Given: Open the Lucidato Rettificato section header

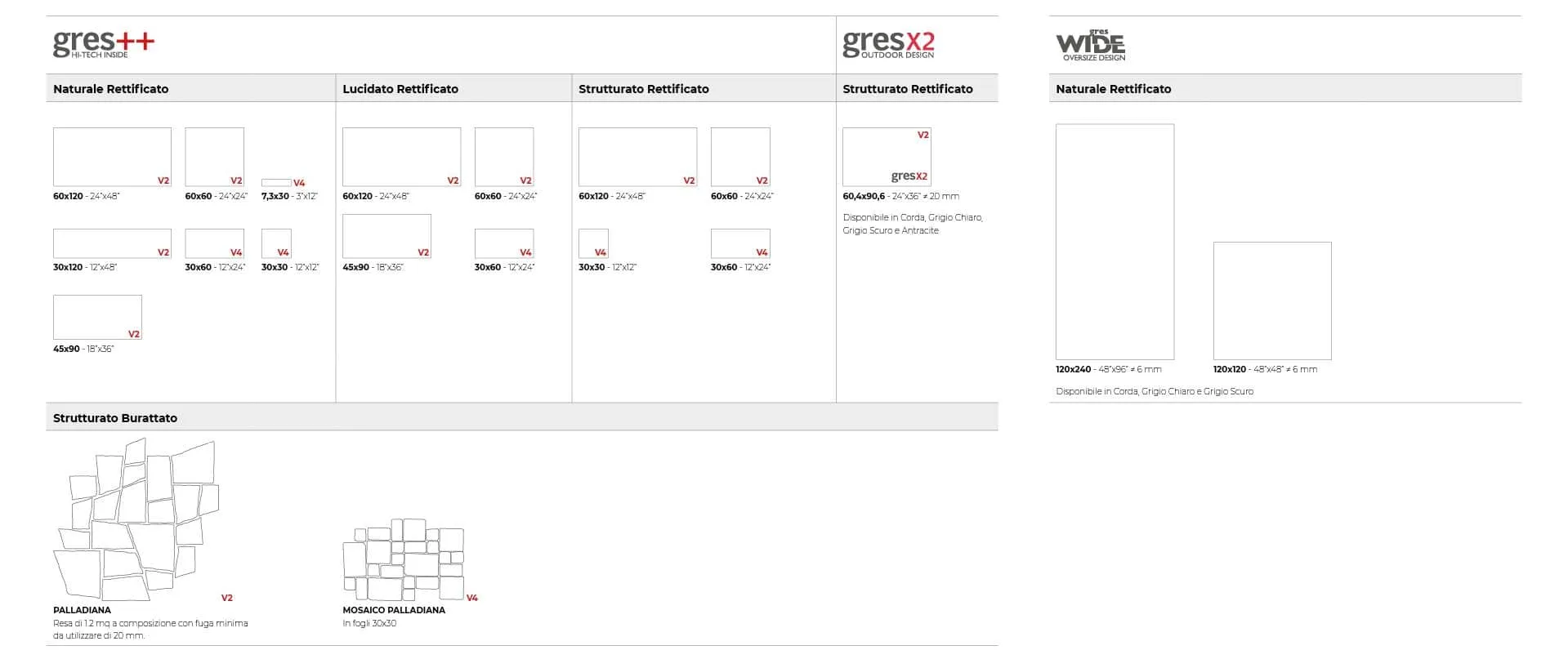Looking at the screenshot, I should click(400, 89).
